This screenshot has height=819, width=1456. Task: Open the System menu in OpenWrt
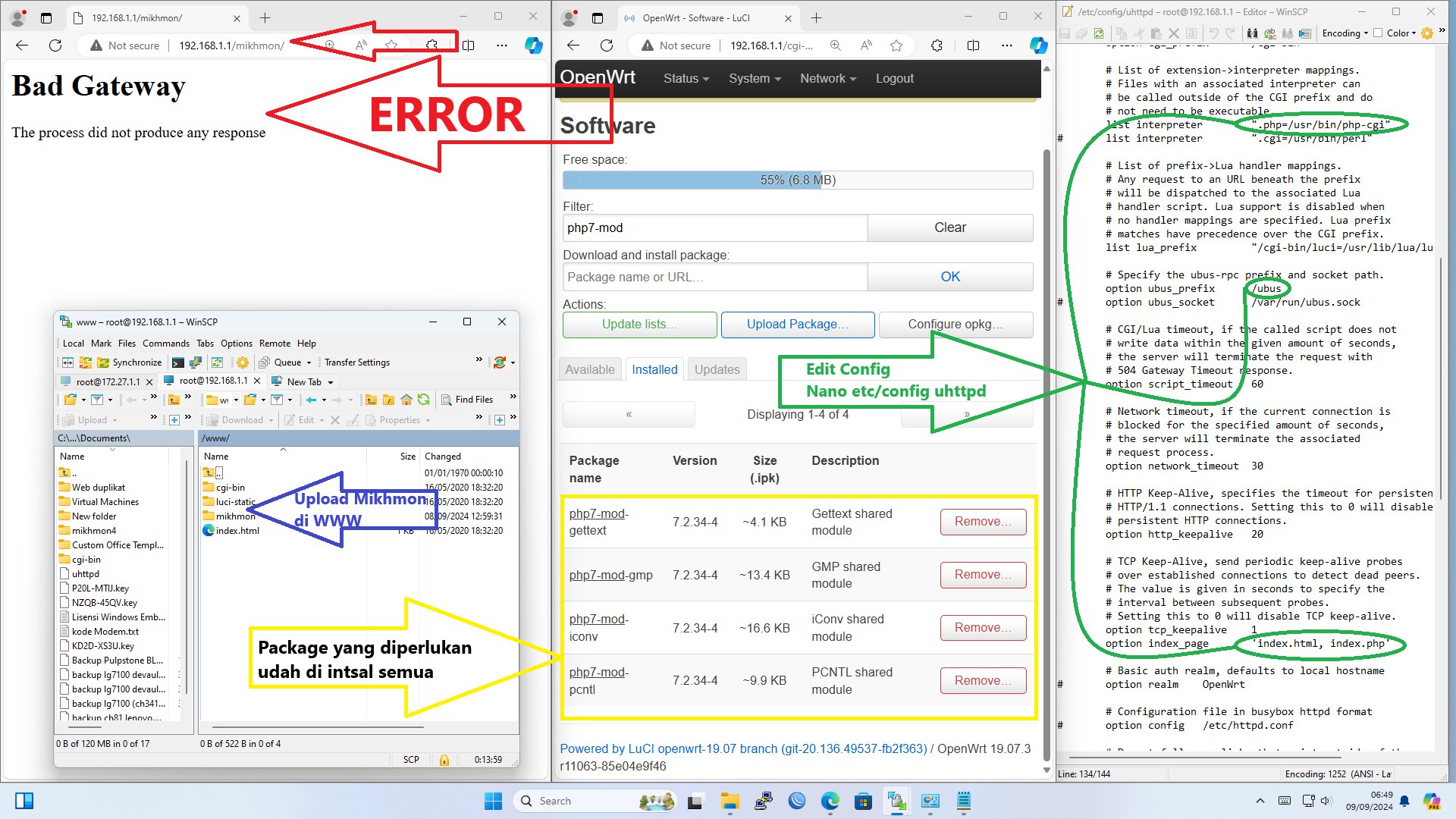(755, 78)
